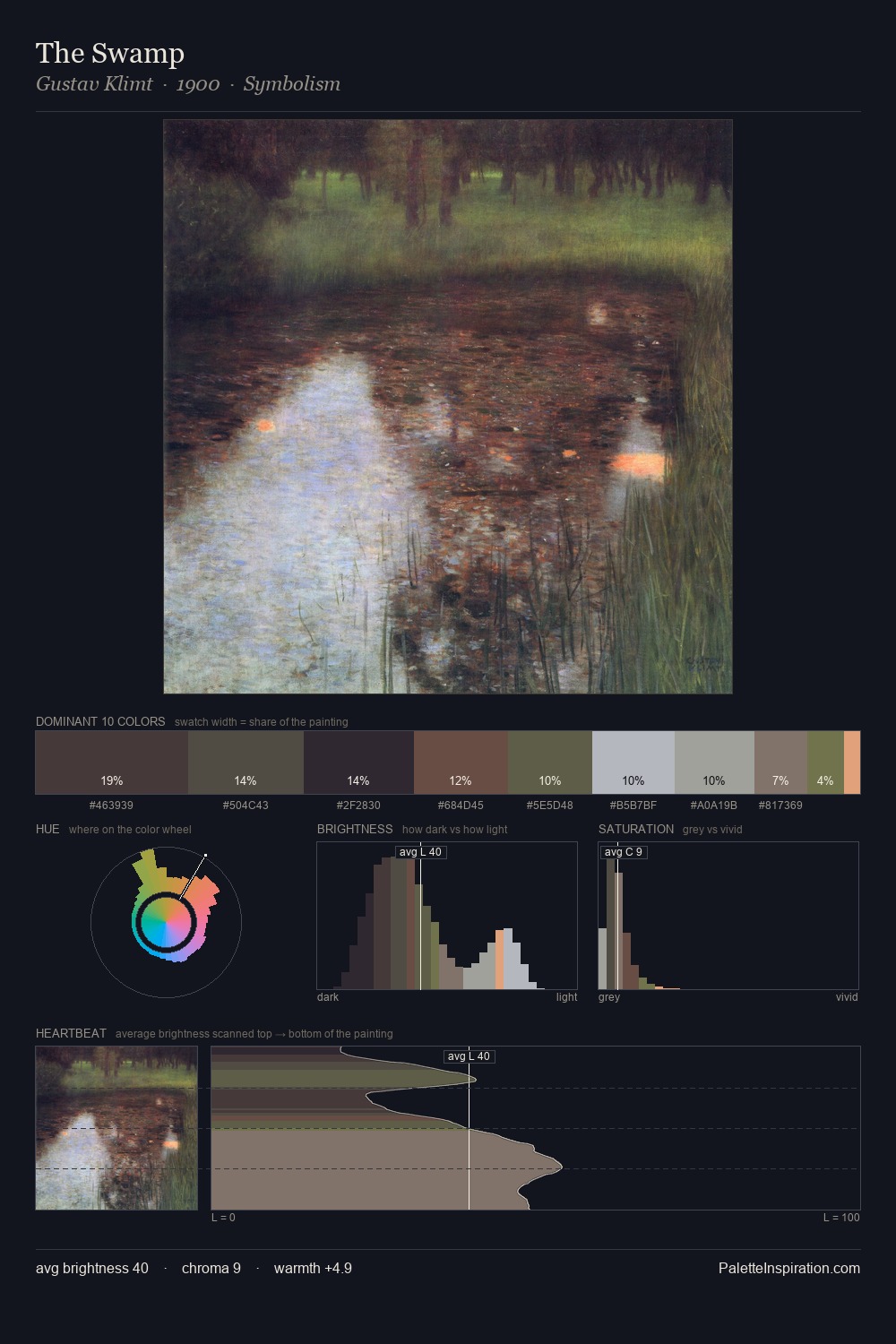Select the green 4% swatch

pyautogui.click(x=825, y=762)
